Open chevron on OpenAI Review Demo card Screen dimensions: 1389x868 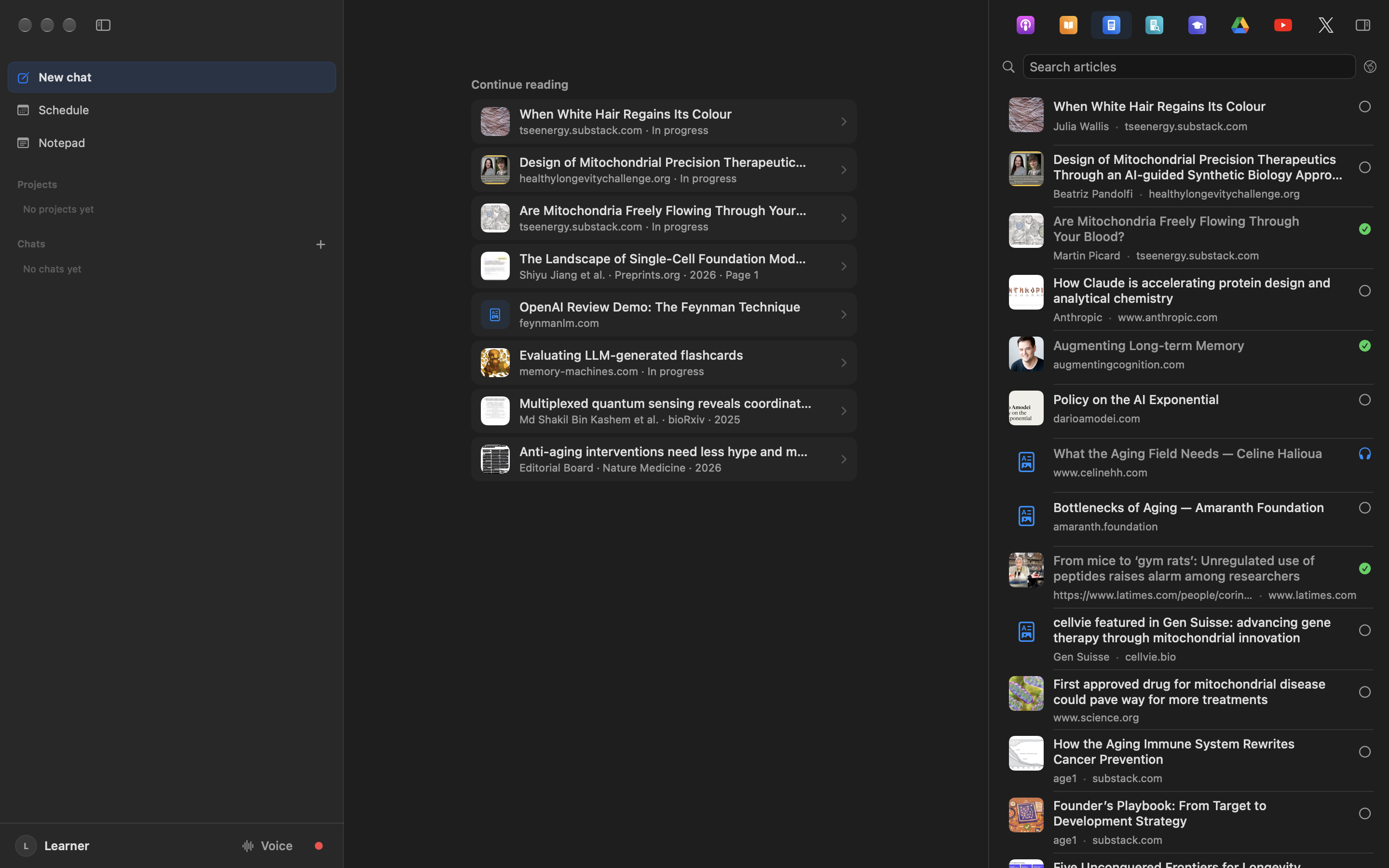click(x=843, y=314)
